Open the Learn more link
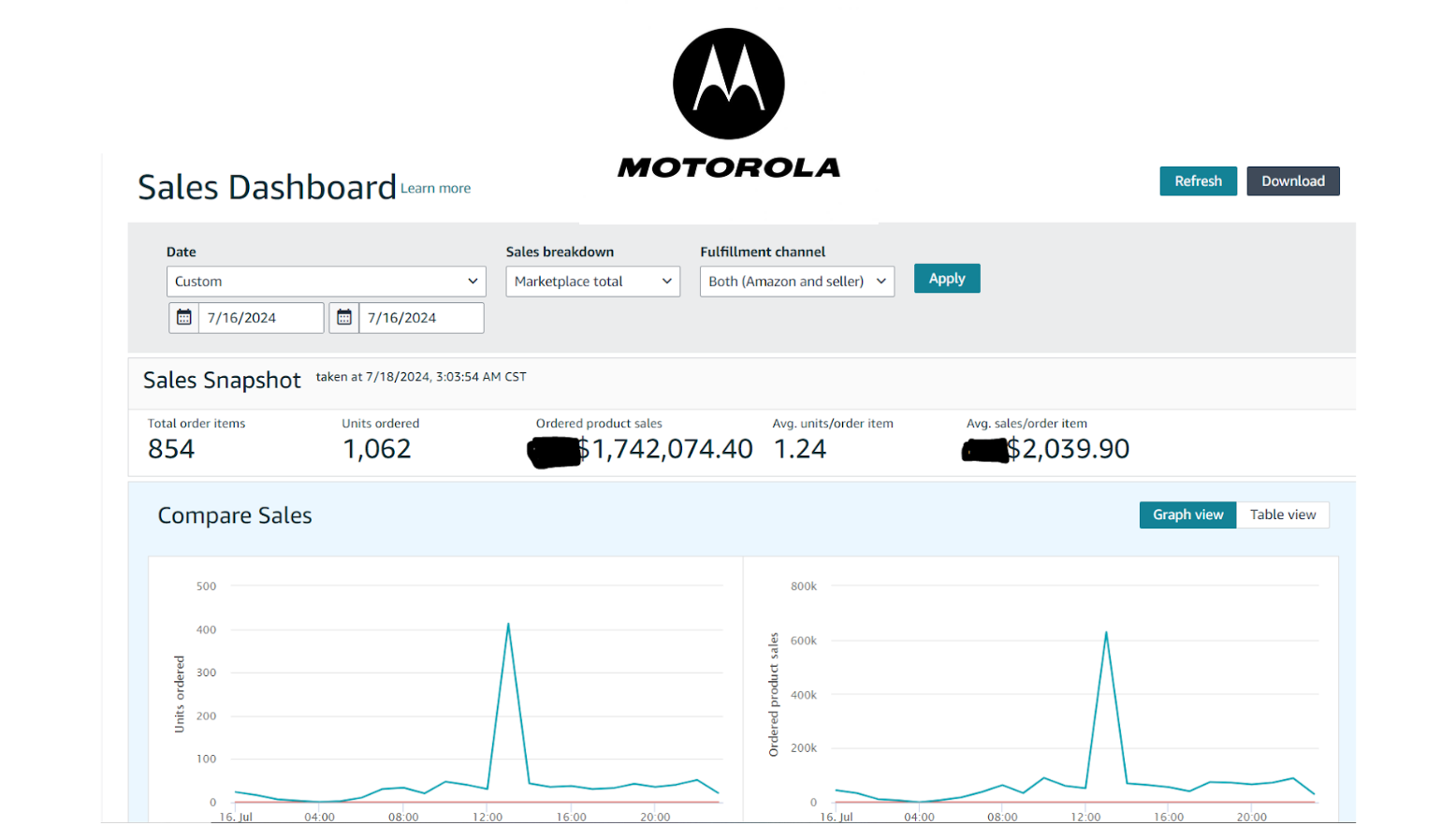The width and height of the screenshot is (1441, 840). pyautogui.click(x=435, y=187)
